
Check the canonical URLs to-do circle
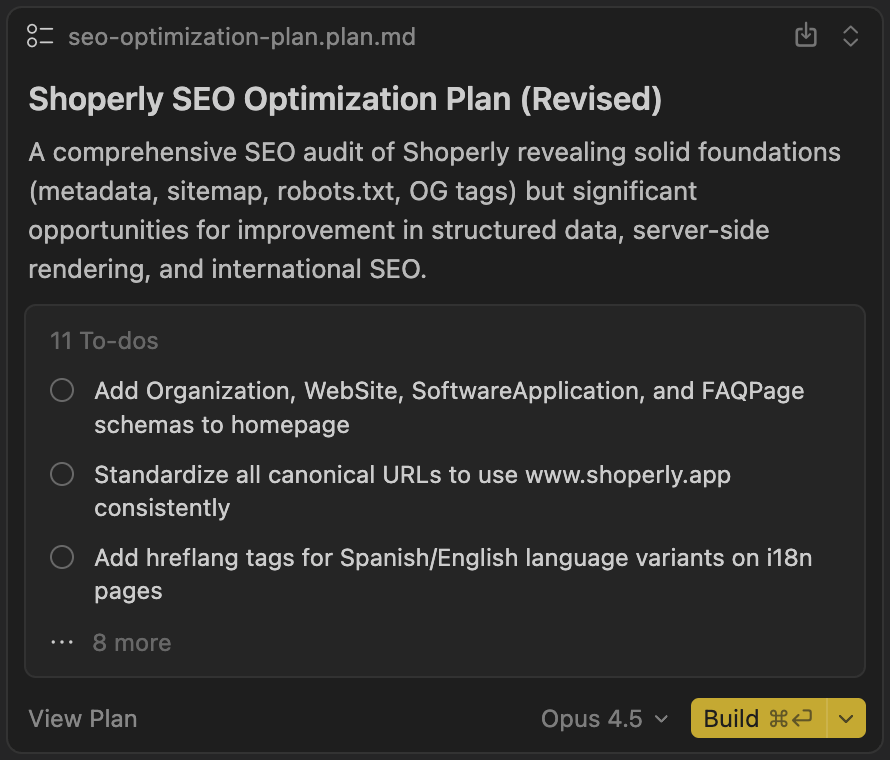(x=62, y=474)
